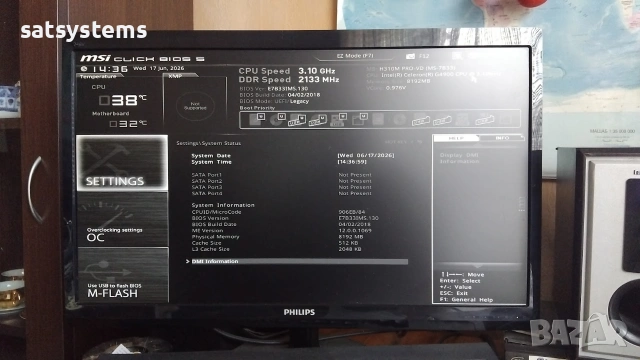Click the CPUID/MicroCode label
This screenshot has height=360, width=640.
pyautogui.click(x=216, y=212)
